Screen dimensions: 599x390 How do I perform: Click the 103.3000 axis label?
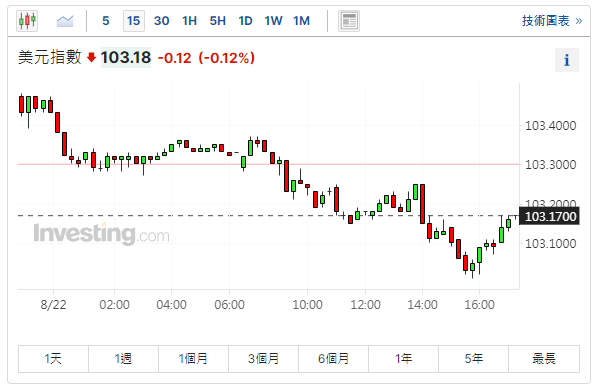[x=550, y=165]
